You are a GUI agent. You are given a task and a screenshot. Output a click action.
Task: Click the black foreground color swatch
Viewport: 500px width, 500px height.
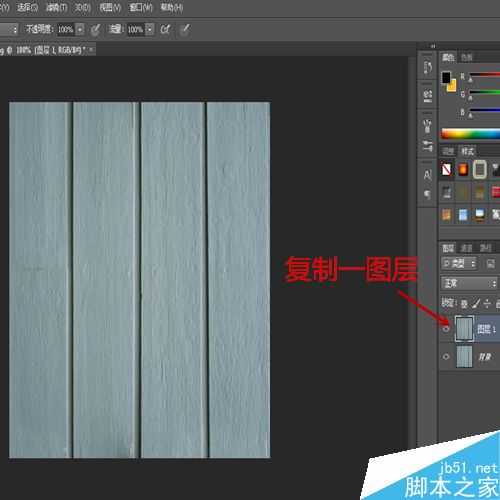[446, 78]
